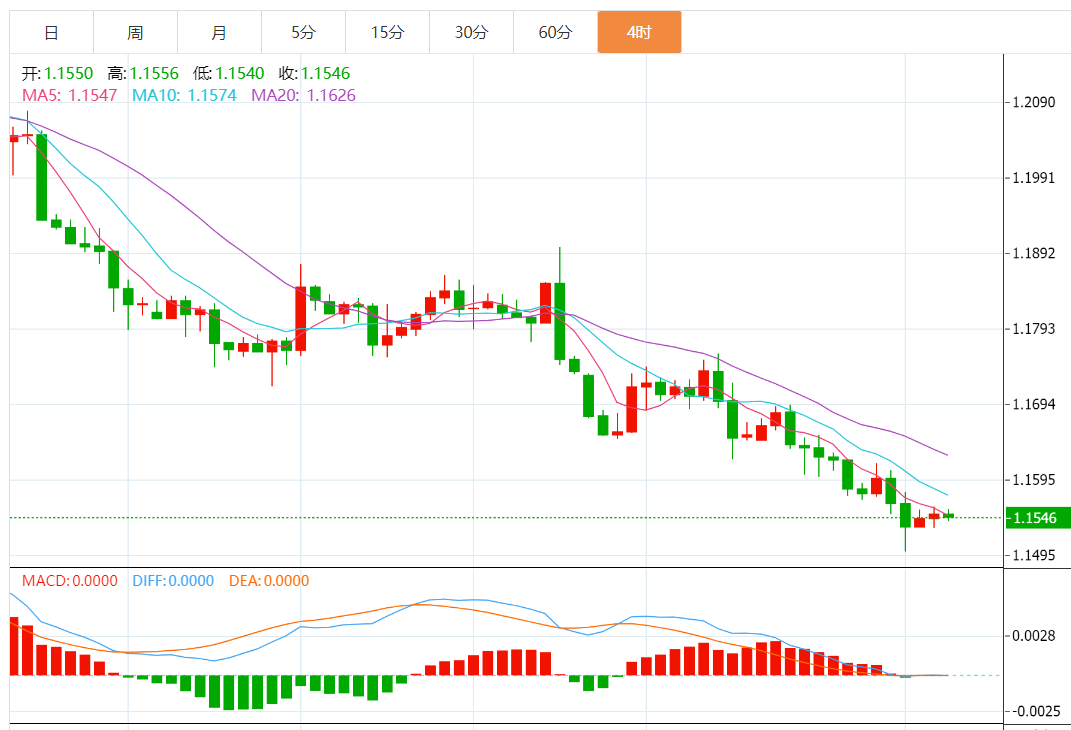The height and width of the screenshot is (730, 1071).
Task: Click the 高:1.1556 high price text
Action: (x=143, y=73)
